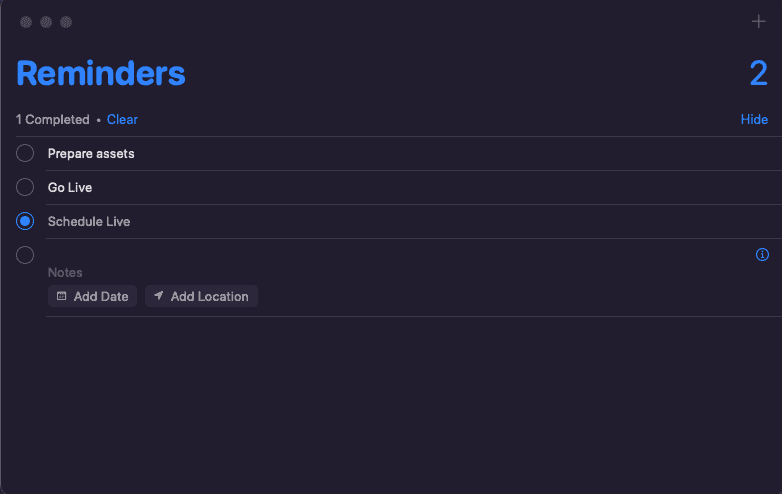Open the info details for new reminder
This screenshot has width=782, height=494.
pyautogui.click(x=762, y=255)
